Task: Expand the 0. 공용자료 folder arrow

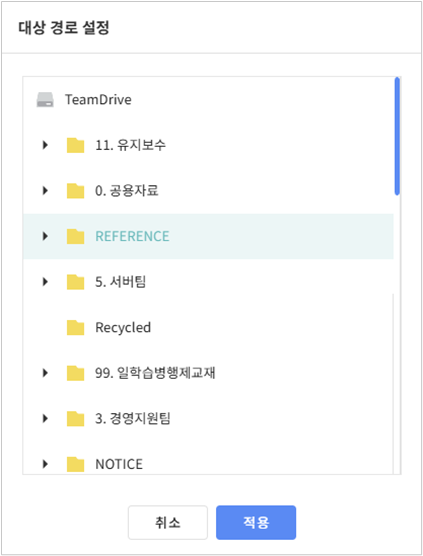Action: point(45,191)
